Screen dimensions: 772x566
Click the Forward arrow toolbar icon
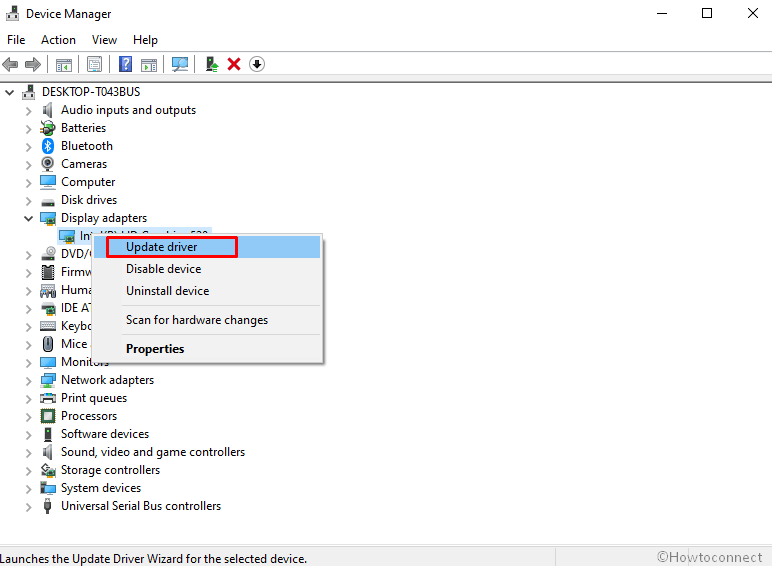(33, 64)
